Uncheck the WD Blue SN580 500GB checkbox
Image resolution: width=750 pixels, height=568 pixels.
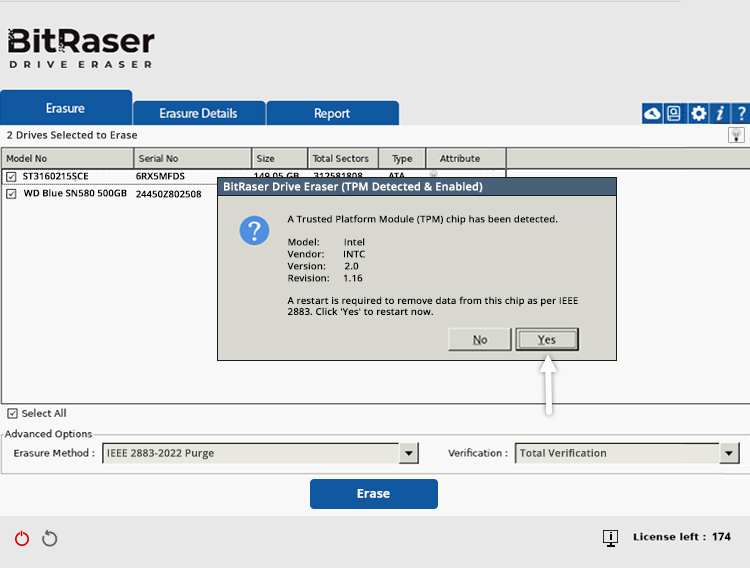coord(11,194)
